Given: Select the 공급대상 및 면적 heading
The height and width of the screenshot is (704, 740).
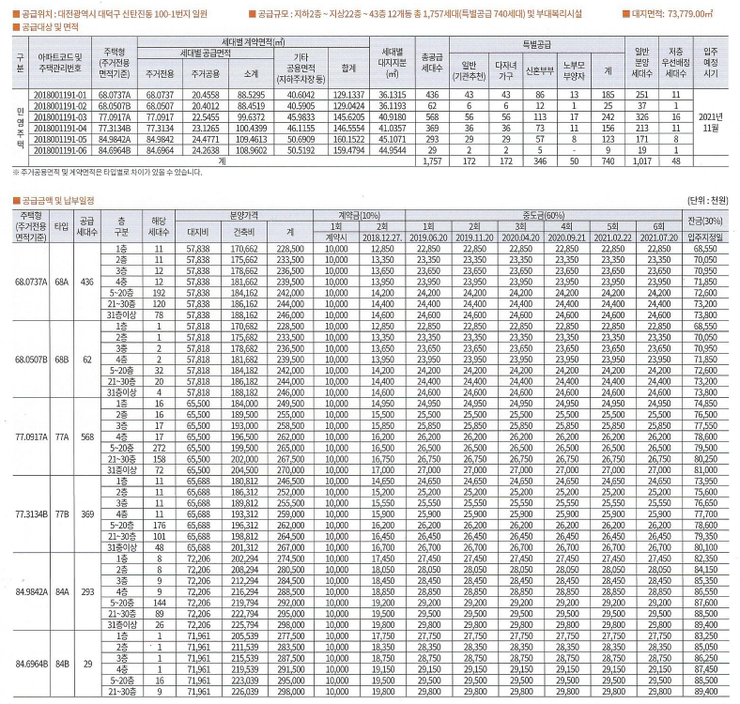Looking at the screenshot, I should (46, 27).
